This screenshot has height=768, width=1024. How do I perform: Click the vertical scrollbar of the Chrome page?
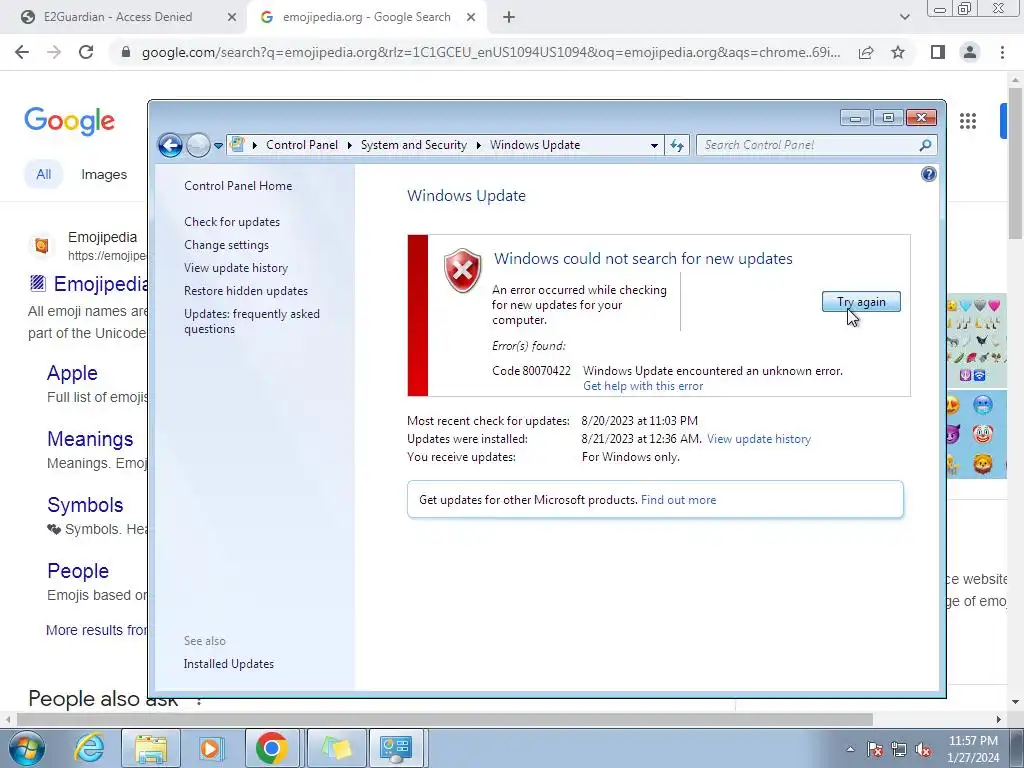pyautogui.click(x=1015, y=163)
